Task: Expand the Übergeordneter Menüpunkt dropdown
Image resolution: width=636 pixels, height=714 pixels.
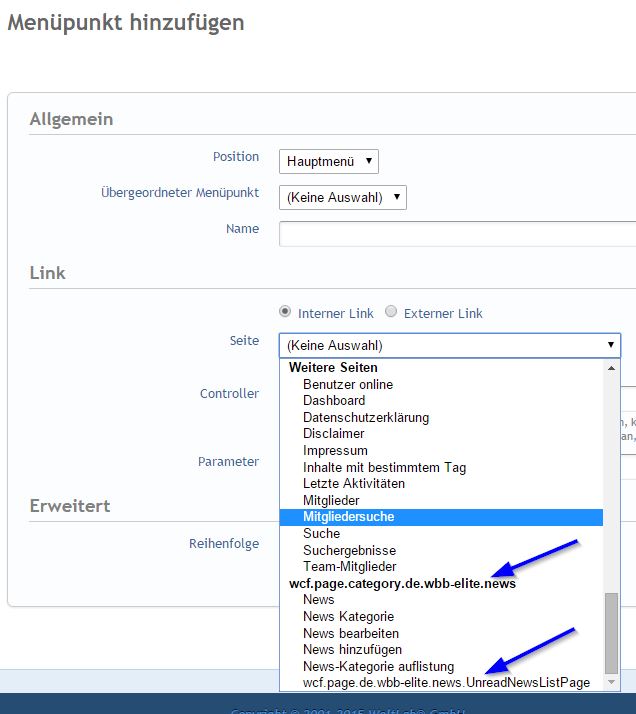Action: click(342, 197)
